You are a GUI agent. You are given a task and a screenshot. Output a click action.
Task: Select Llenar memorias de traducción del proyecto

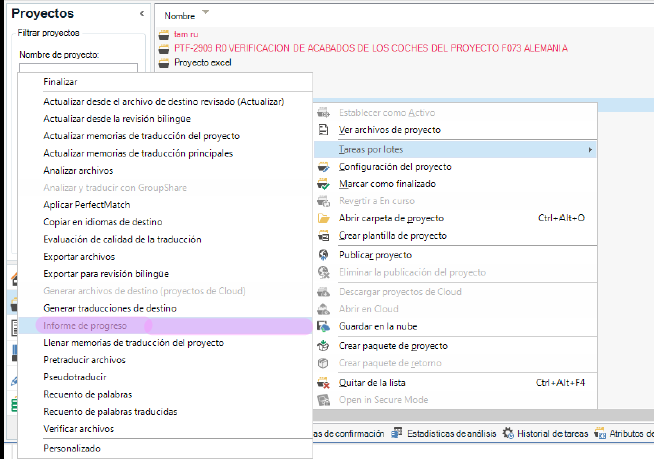tap(165, 343)
